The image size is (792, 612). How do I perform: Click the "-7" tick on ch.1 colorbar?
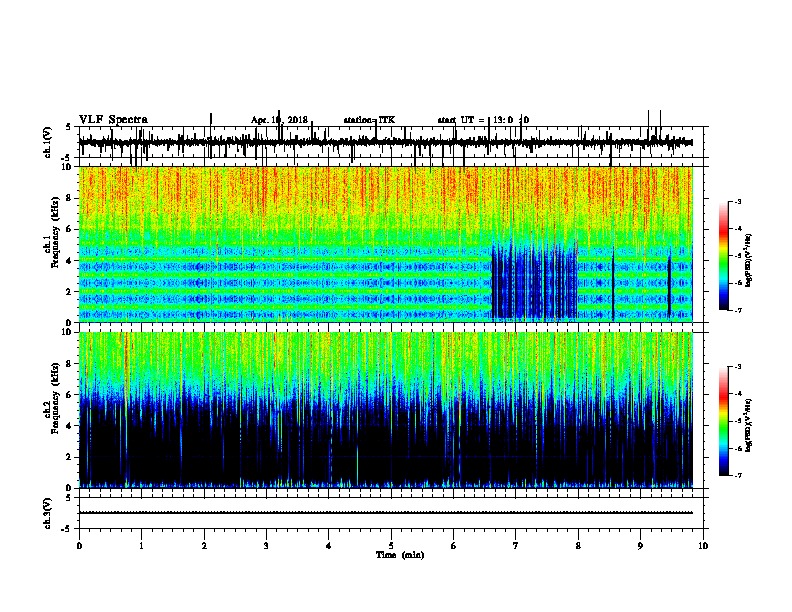tap(737, 310)
